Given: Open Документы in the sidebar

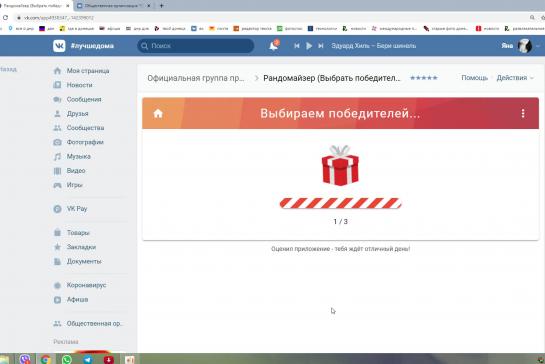Looking at the screenshot, I should (x=84, y=261).
